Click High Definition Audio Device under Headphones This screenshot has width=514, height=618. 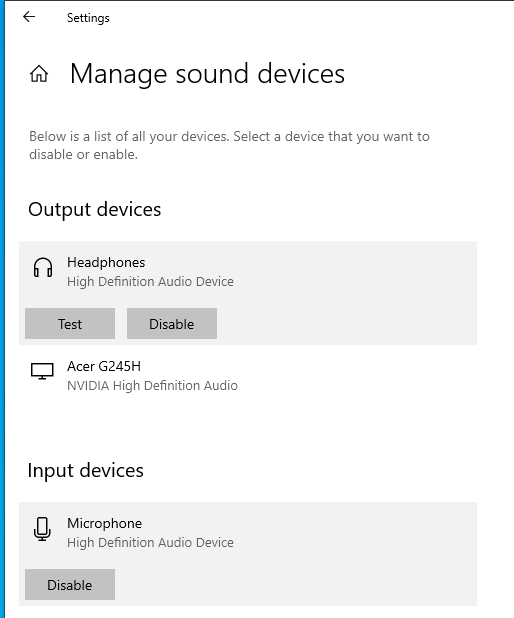coord(150,281)
